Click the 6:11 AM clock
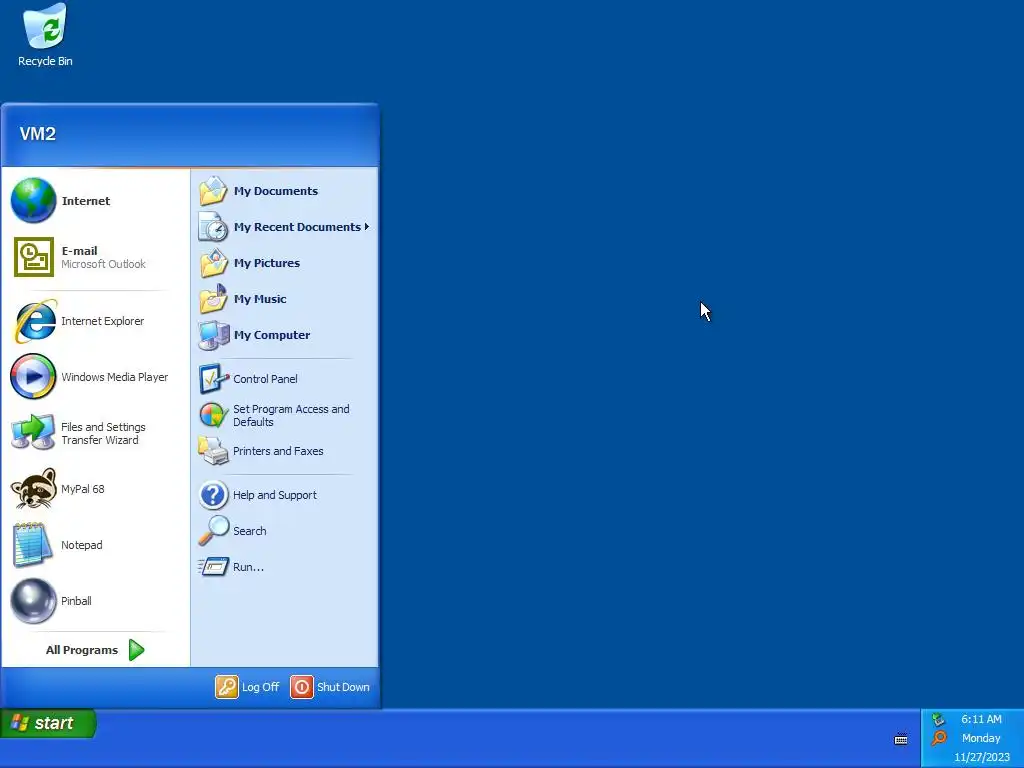1024x768 pixels. tap(981, 719)
